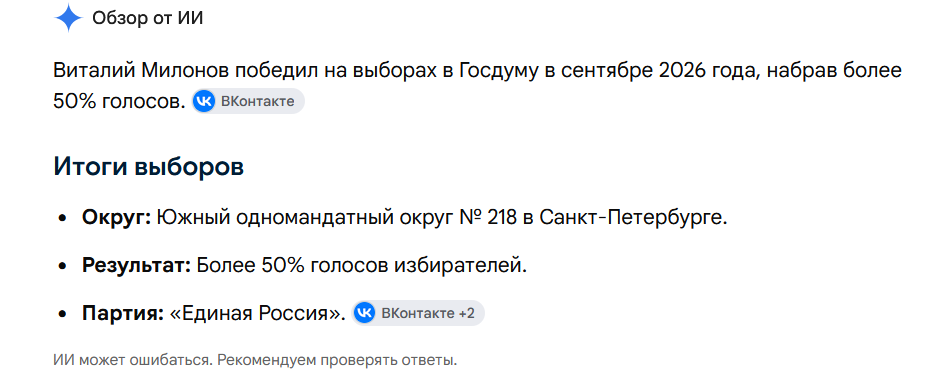Image resolution: width=952 pixels, height=385 pixels.
Task: Click the bold 'Партия:' label
Action: pos(123,313)
